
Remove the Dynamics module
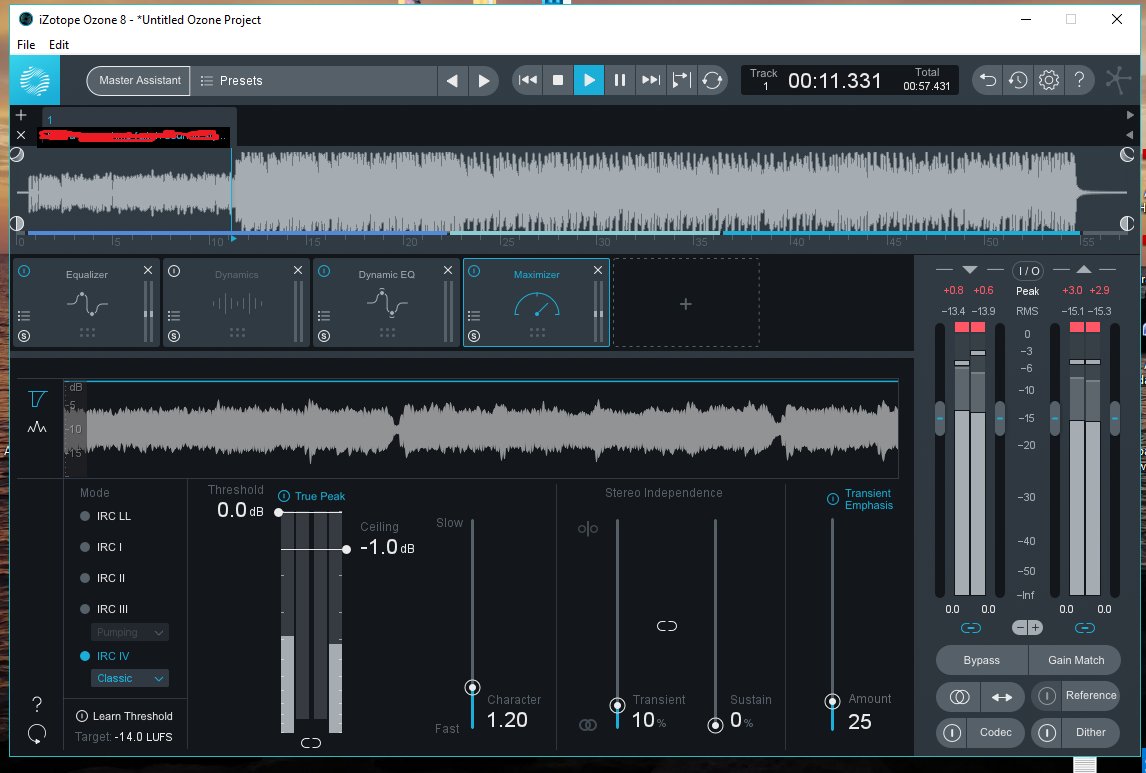298,270
